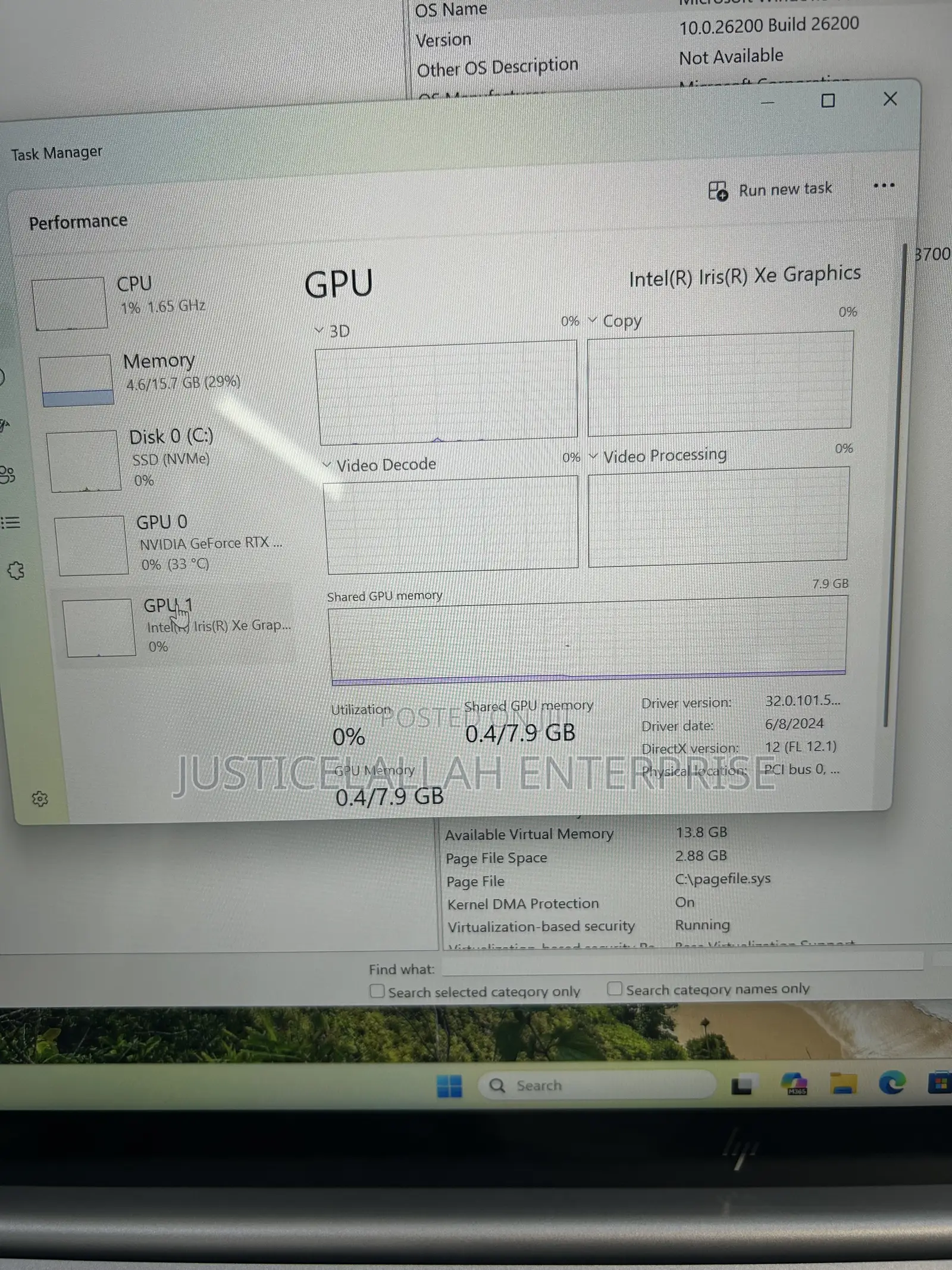Minimize the Task Manager window
Viewport: 952px width, 1270px height.
tap(768, 103)
